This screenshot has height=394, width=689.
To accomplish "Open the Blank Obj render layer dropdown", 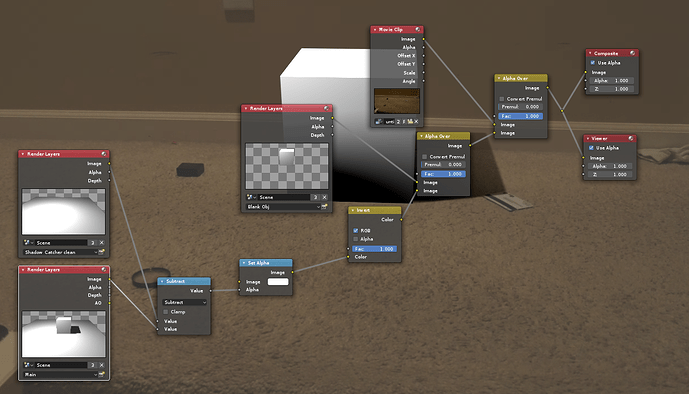I will tap(283, 206).
